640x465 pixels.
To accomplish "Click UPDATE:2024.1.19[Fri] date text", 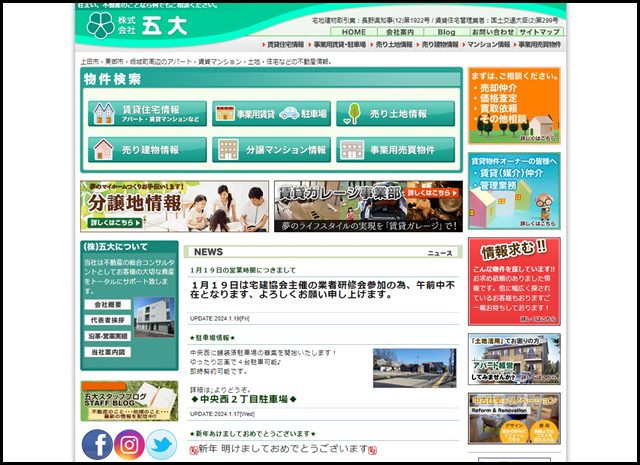I will (x=220, y=318).
